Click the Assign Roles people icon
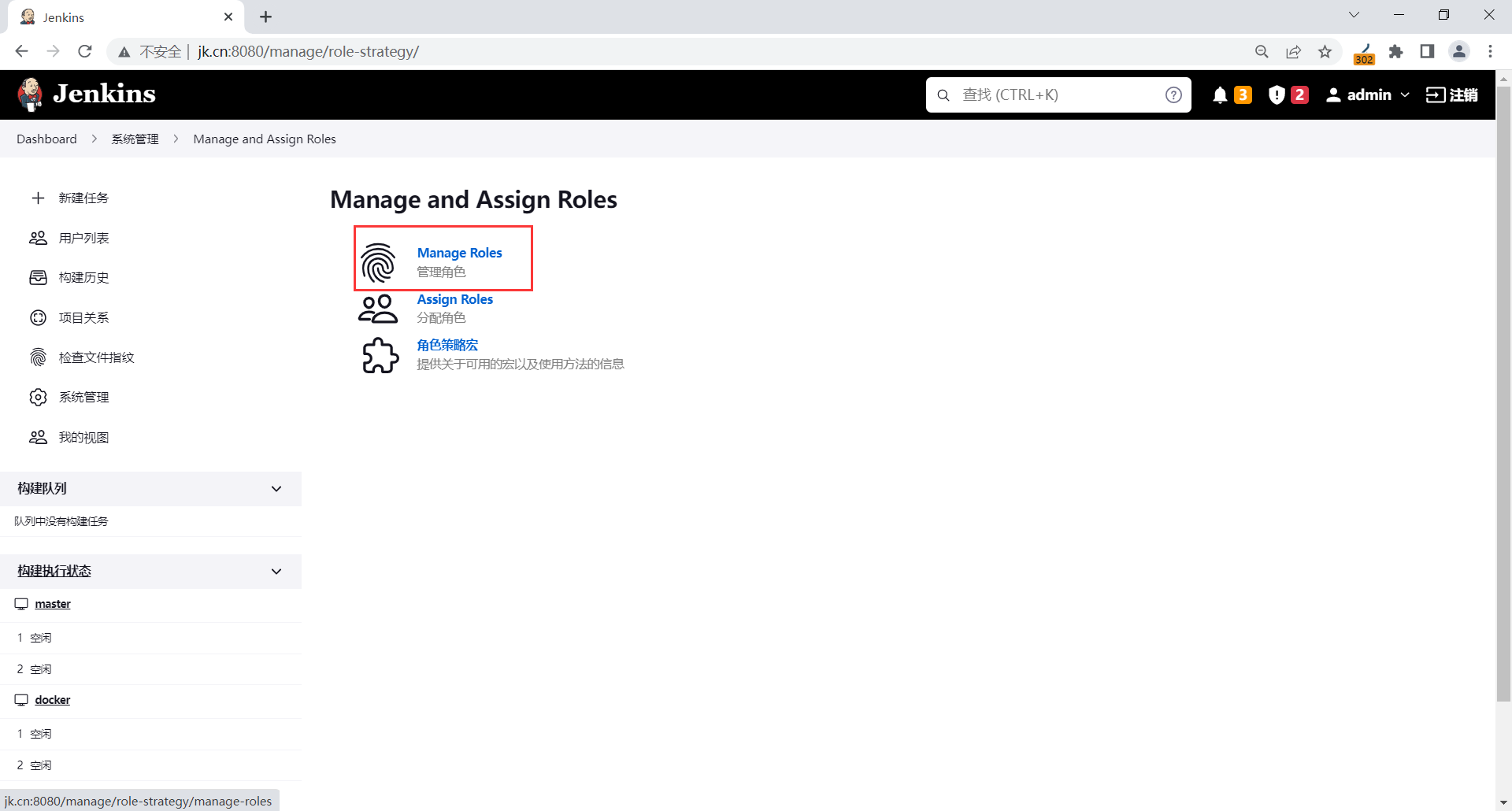 [378, 309]
